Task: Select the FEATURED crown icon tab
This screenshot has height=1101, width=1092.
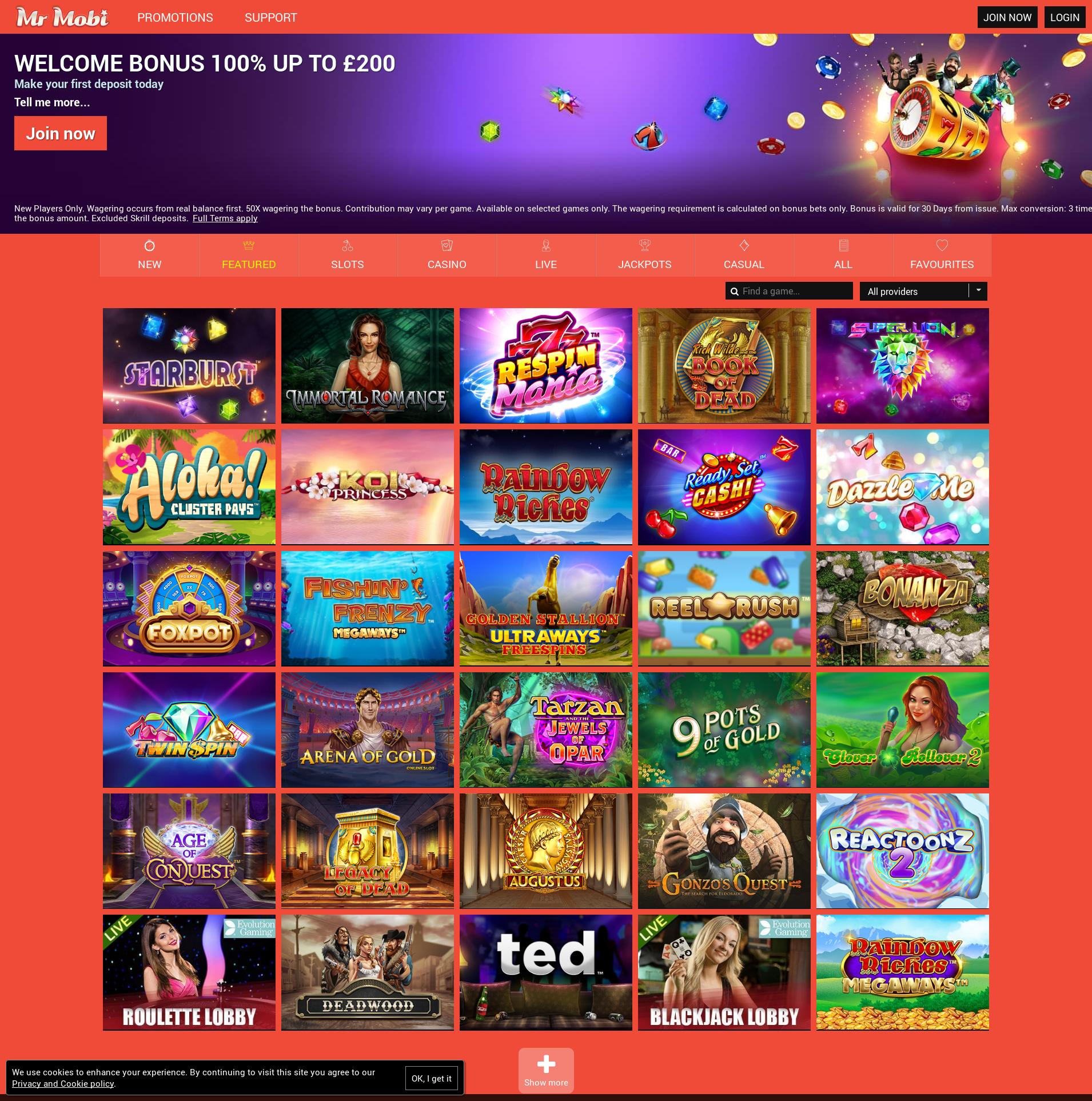Action: tap(249, 246)
